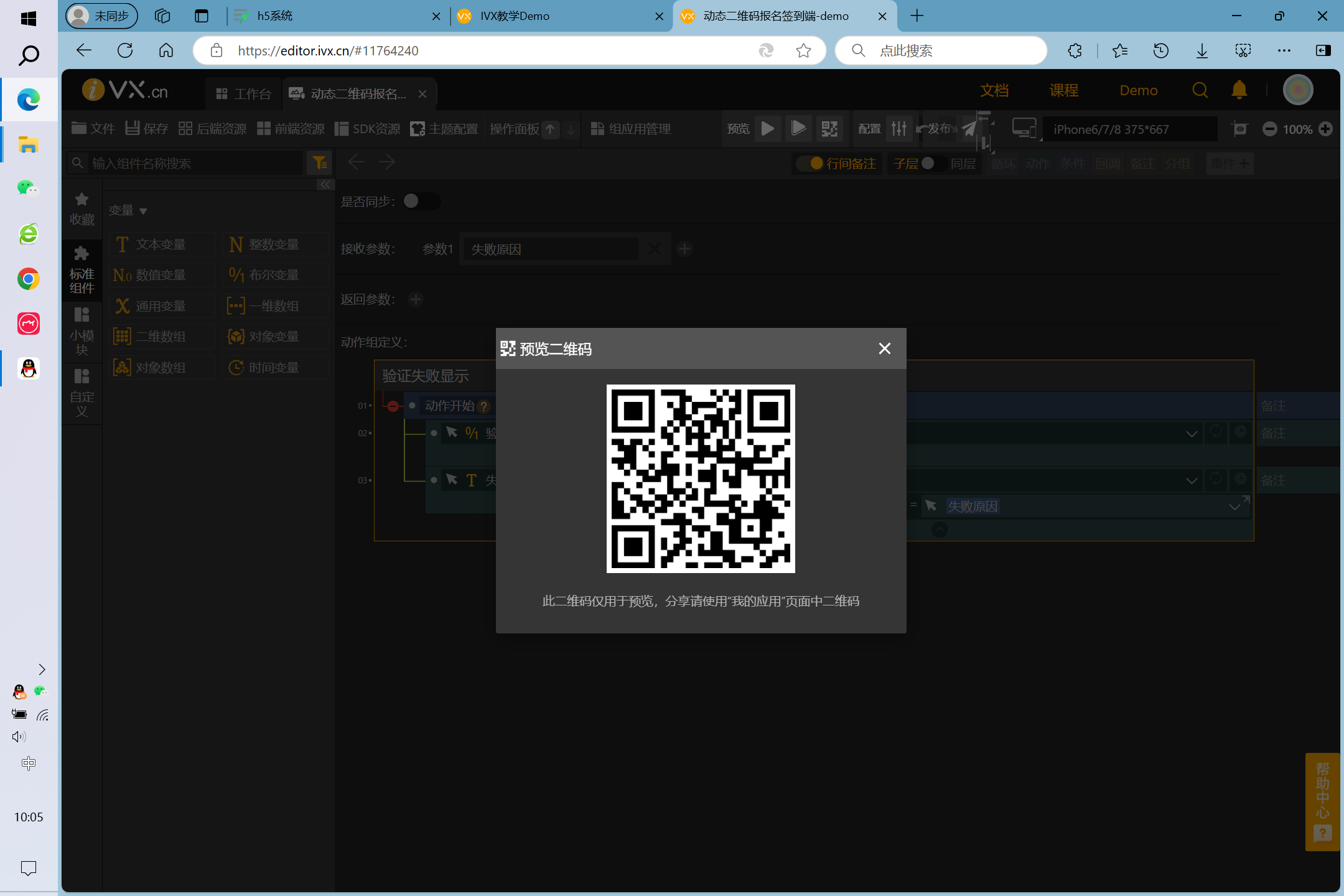Open 前端资源 panel
This screenshot has height=896, width=1344.
tap(291, 129)
